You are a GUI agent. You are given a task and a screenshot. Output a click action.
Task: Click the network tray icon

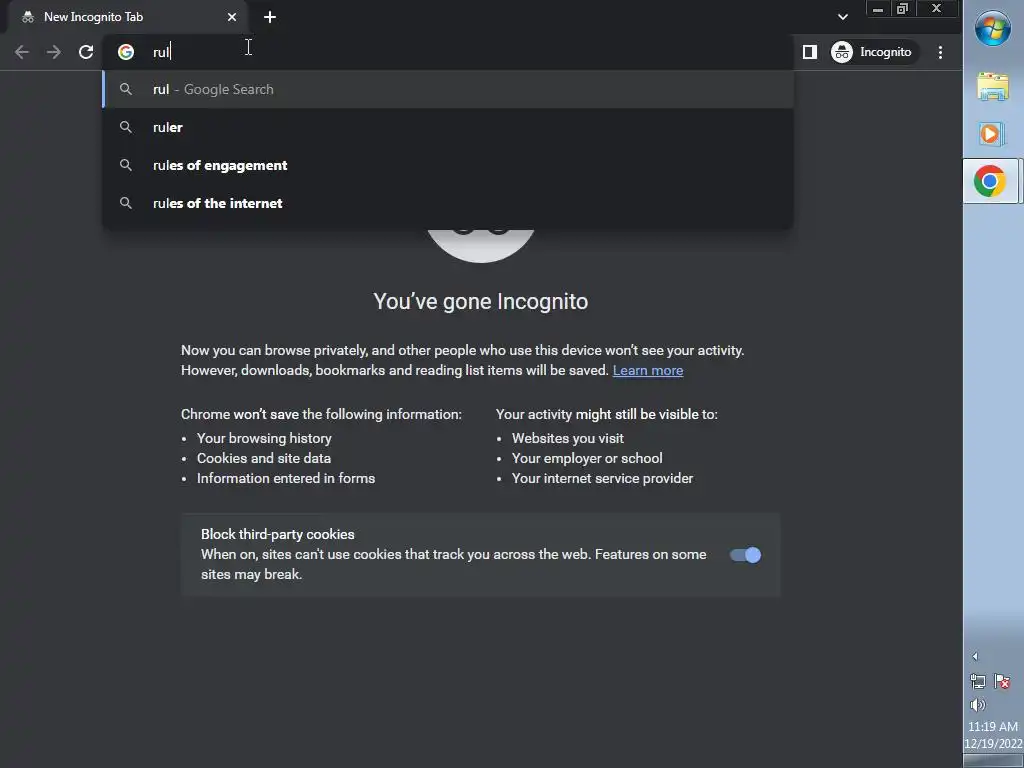[x=978, y=681]
